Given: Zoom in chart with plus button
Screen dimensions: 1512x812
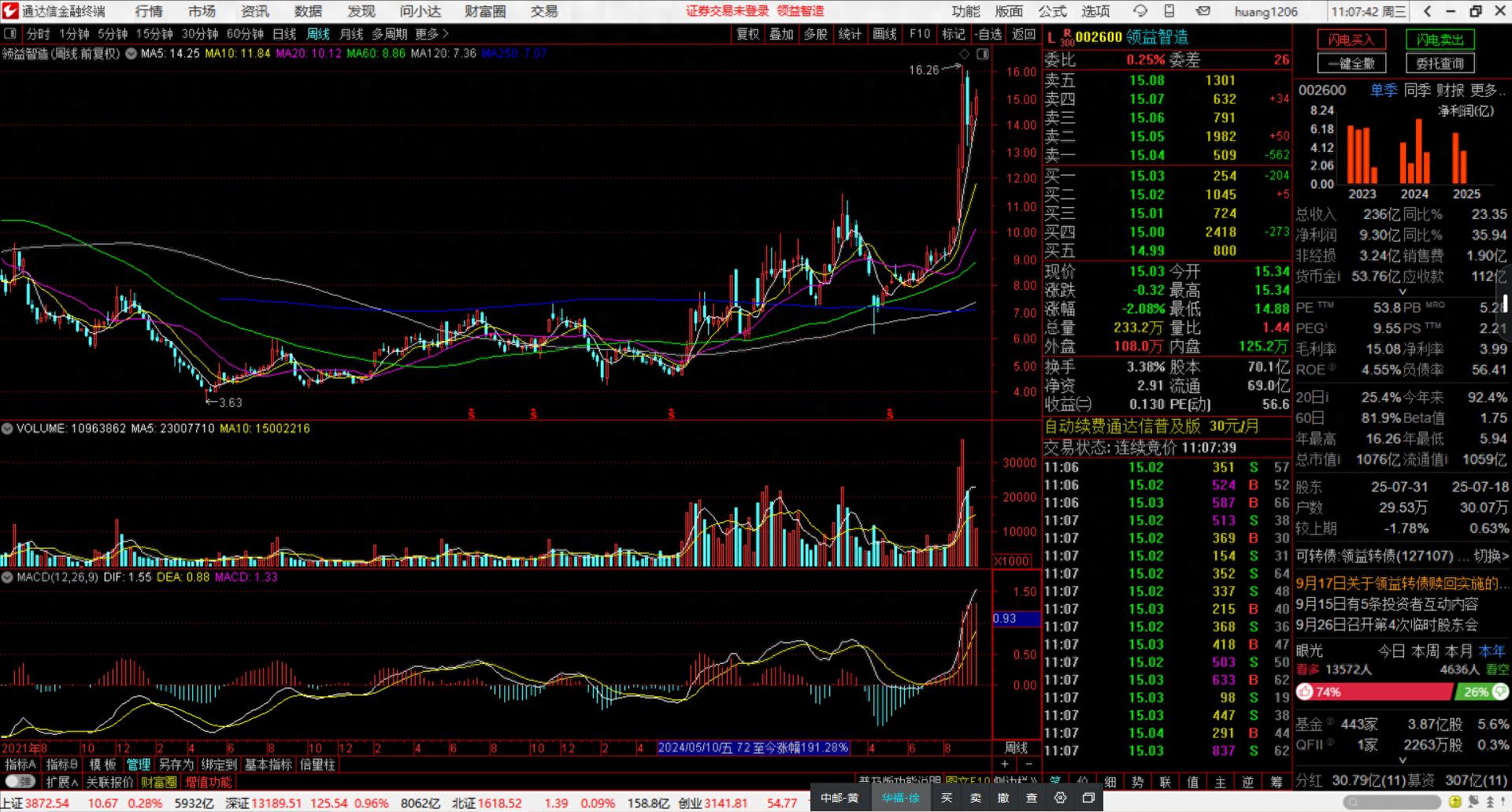Looking at the screenshot, I should pos(1005,764).
